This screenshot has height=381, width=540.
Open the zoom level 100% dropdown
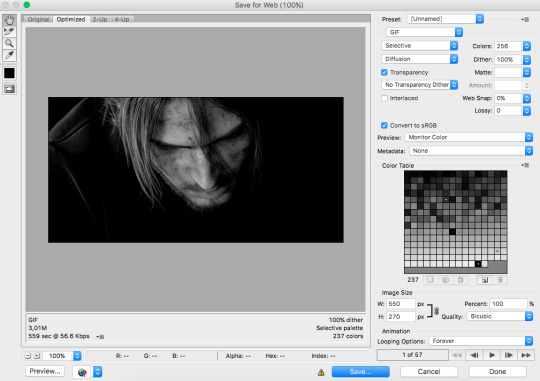[77, 356]
